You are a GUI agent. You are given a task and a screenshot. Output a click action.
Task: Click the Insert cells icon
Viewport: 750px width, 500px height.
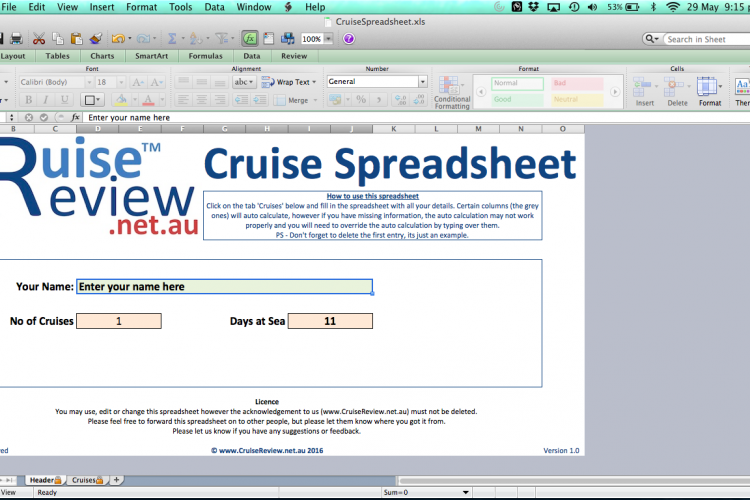[644, 92]
